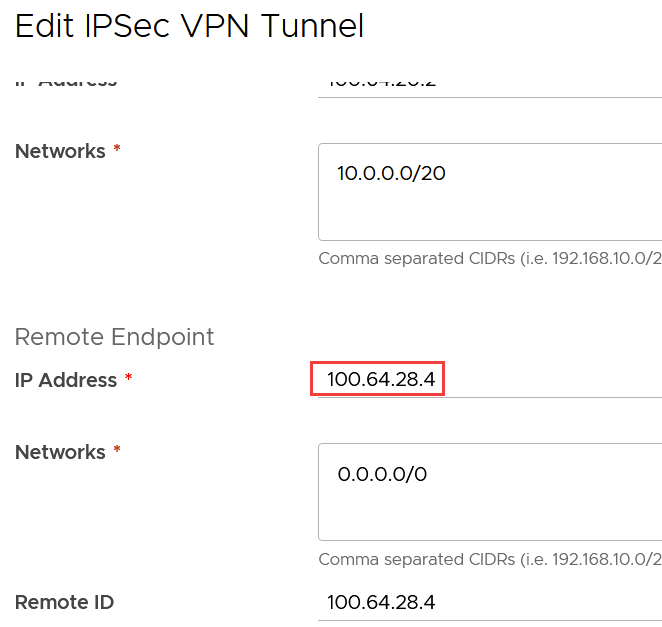Click the Remote Endpoint section heading
This screenshot has height=627, width=662.
pyautogui.click(x=114, y=337)
